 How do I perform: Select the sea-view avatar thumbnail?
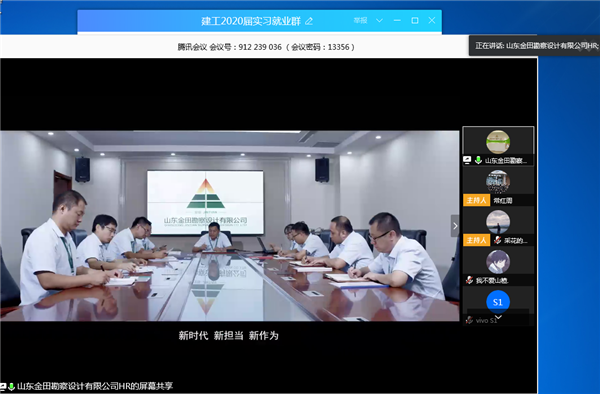point(498,222)
